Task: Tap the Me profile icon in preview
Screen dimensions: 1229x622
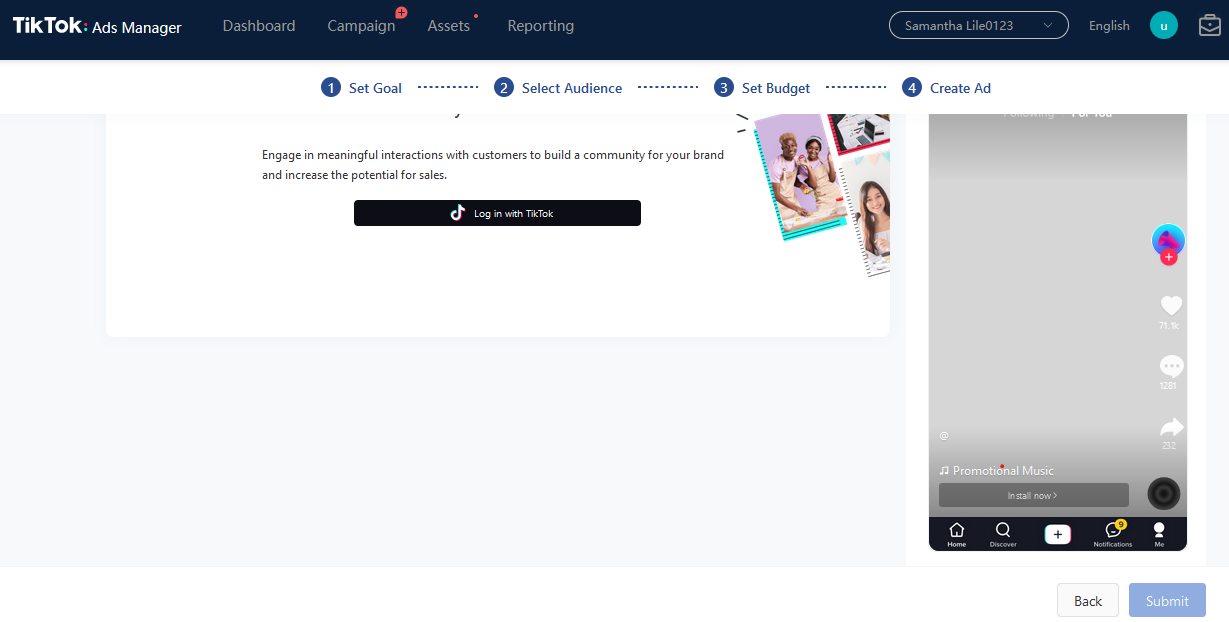Action: click(1159, 535)
